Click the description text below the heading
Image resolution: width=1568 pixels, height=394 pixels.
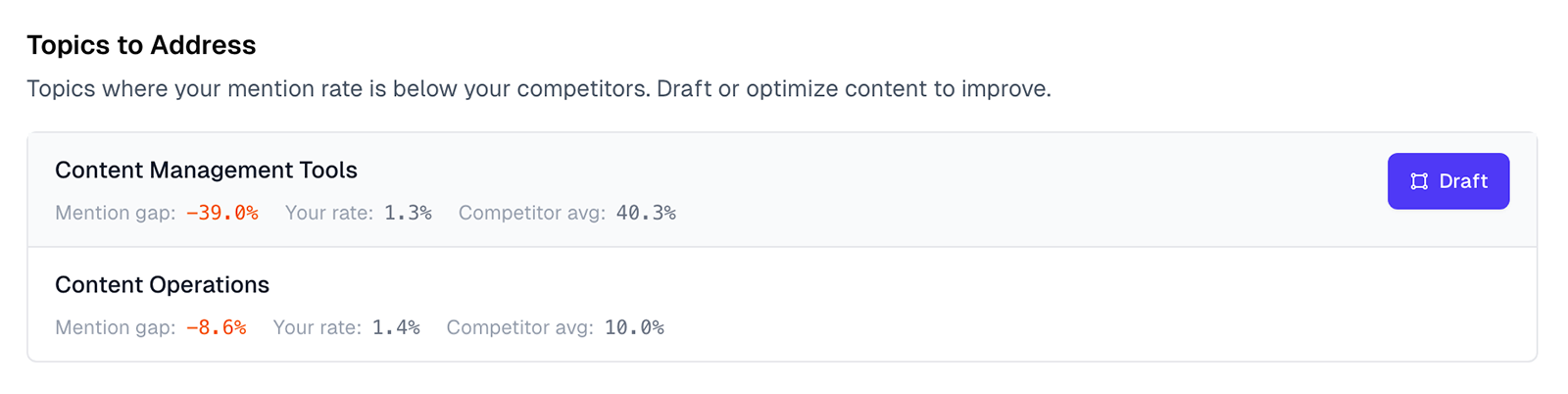coord(538,89)
